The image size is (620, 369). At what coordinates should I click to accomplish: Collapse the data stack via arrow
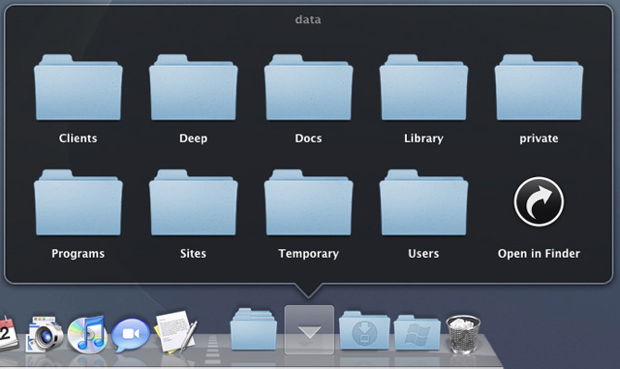coord(309,329)
